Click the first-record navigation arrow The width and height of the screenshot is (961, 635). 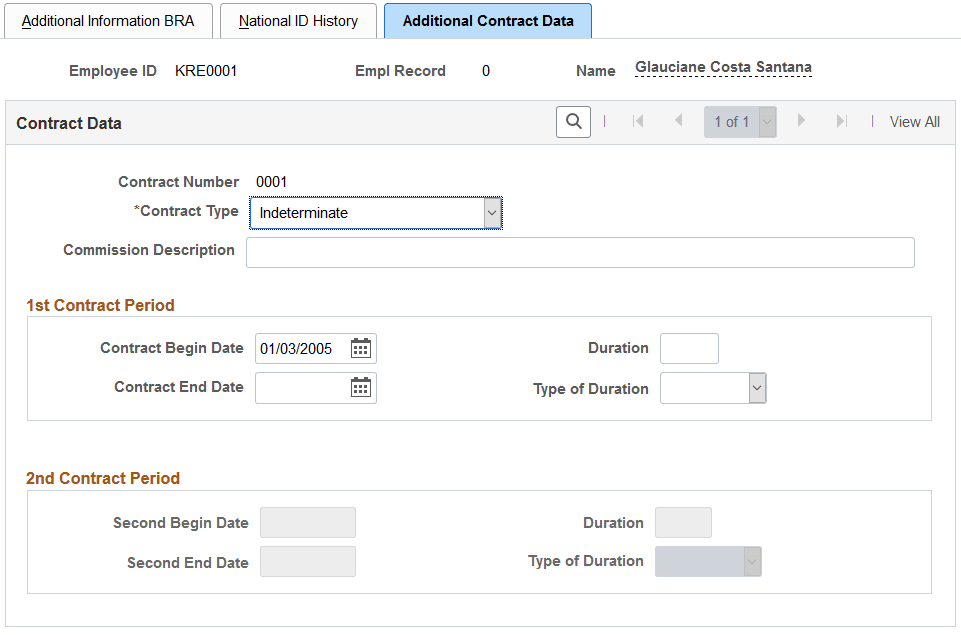tap(638, 121)
